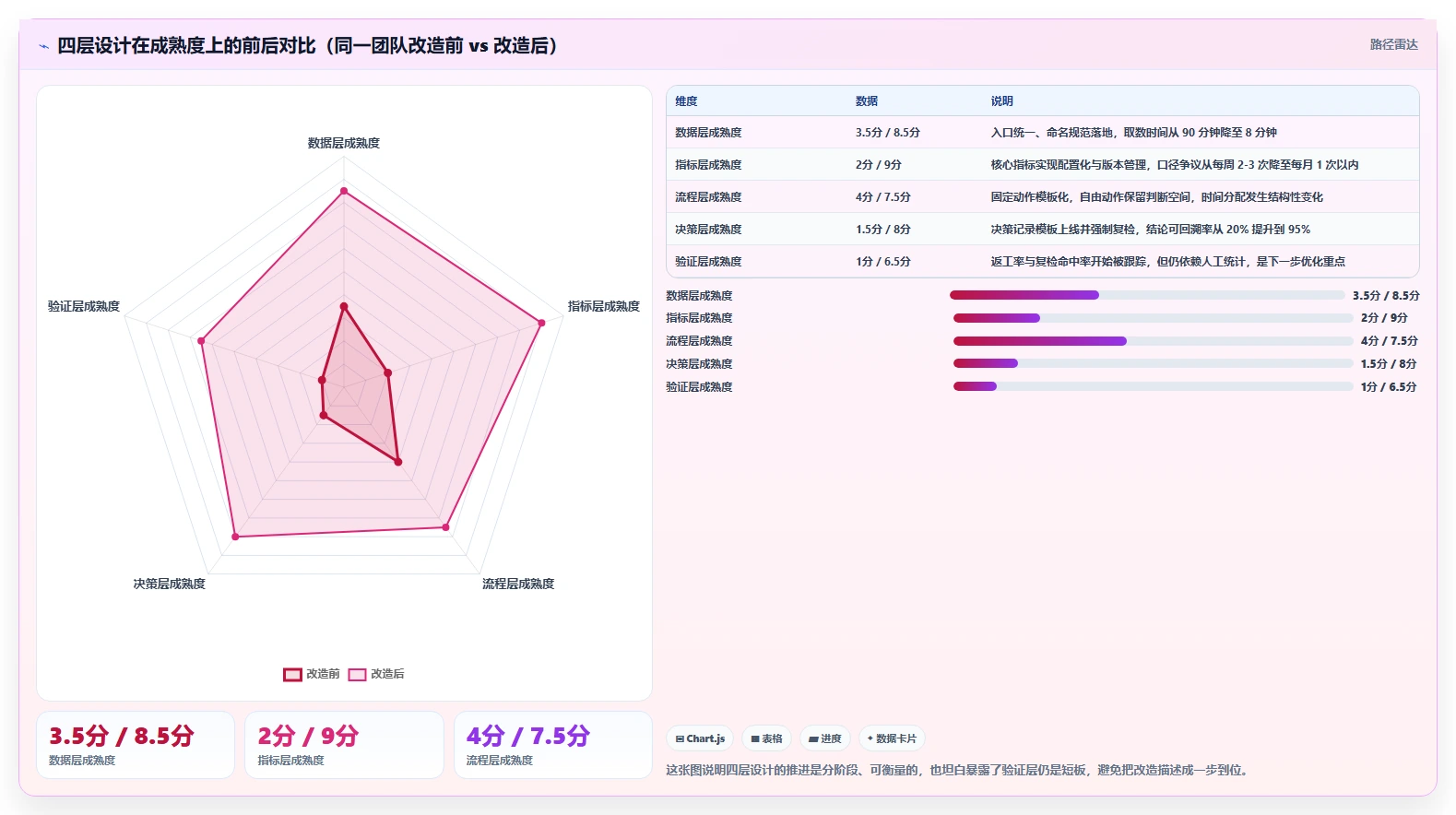Click the radar axis label 验证层成熟度
Screen dimensions: 1456x815
click(84, 306)
